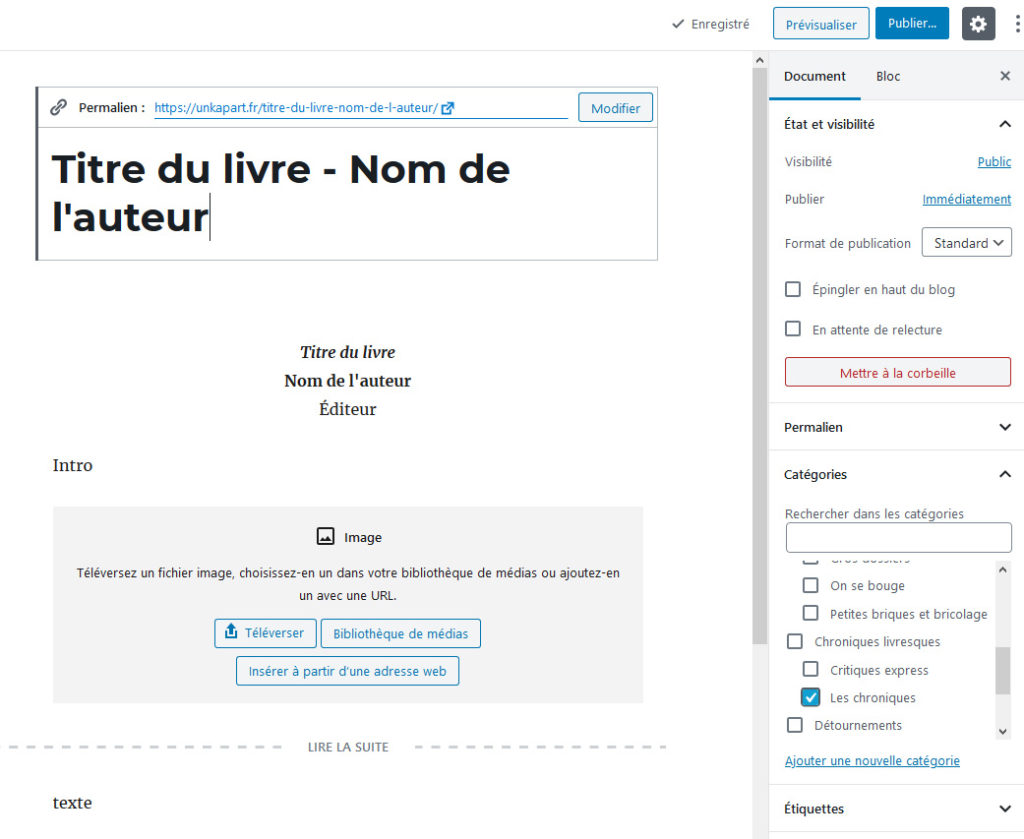Viewport: 1024px width, 839px height.
Task: Open permalink external link icon
Action: point(448,108)
